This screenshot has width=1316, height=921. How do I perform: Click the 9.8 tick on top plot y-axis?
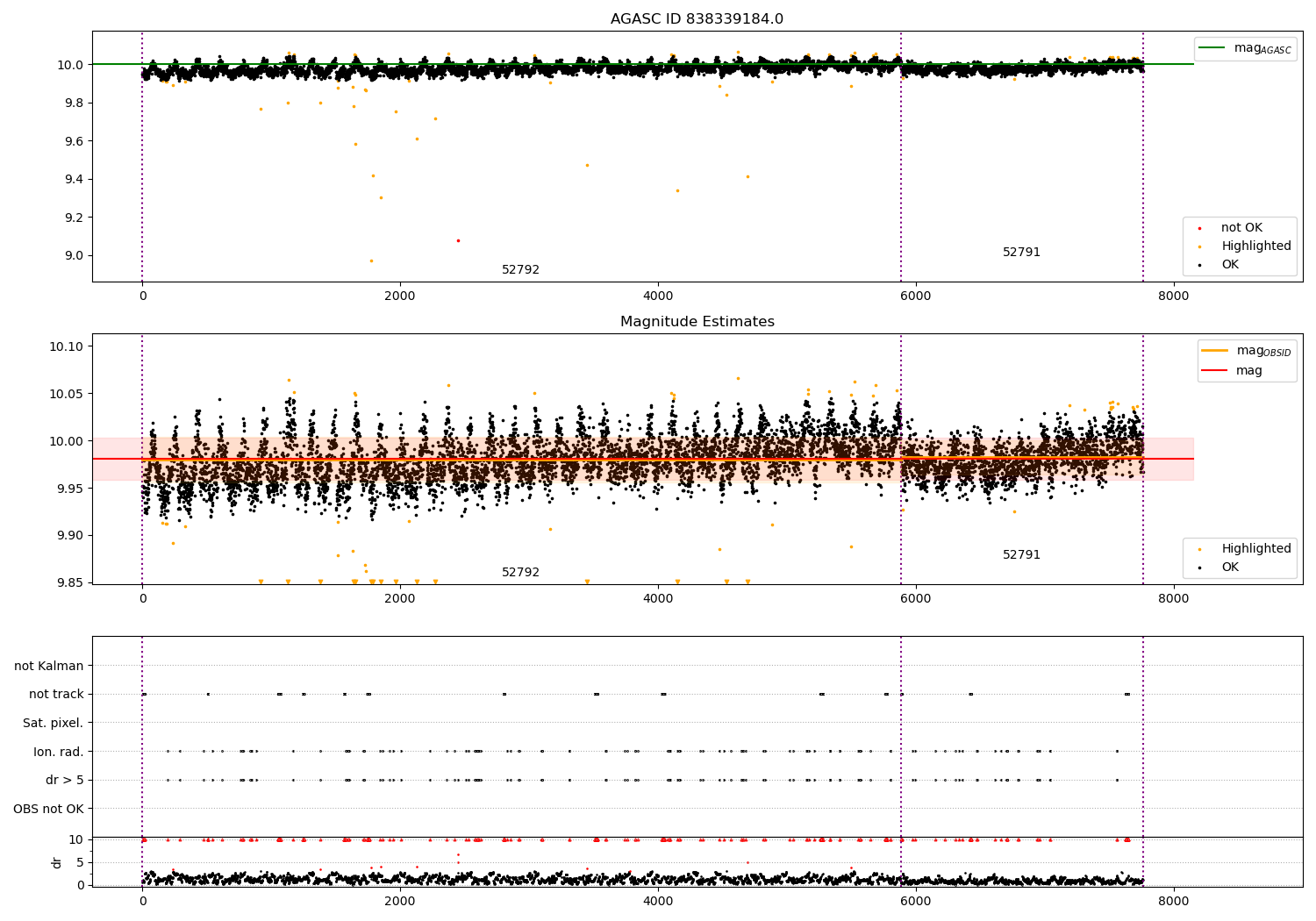75,104
